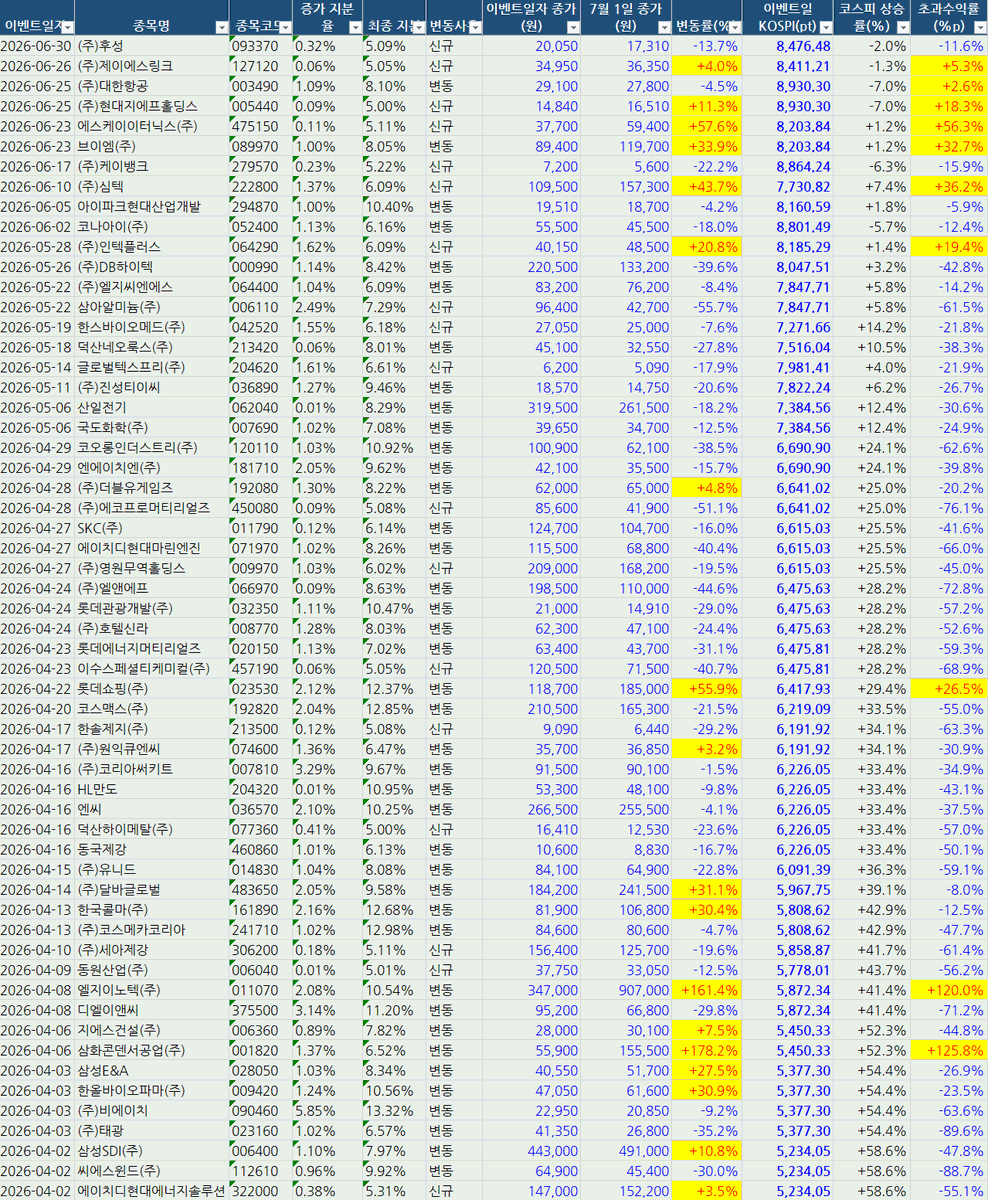988x1200 pixels.
Task: Select the 코나아이(주) cell
Action: (152, 226)
